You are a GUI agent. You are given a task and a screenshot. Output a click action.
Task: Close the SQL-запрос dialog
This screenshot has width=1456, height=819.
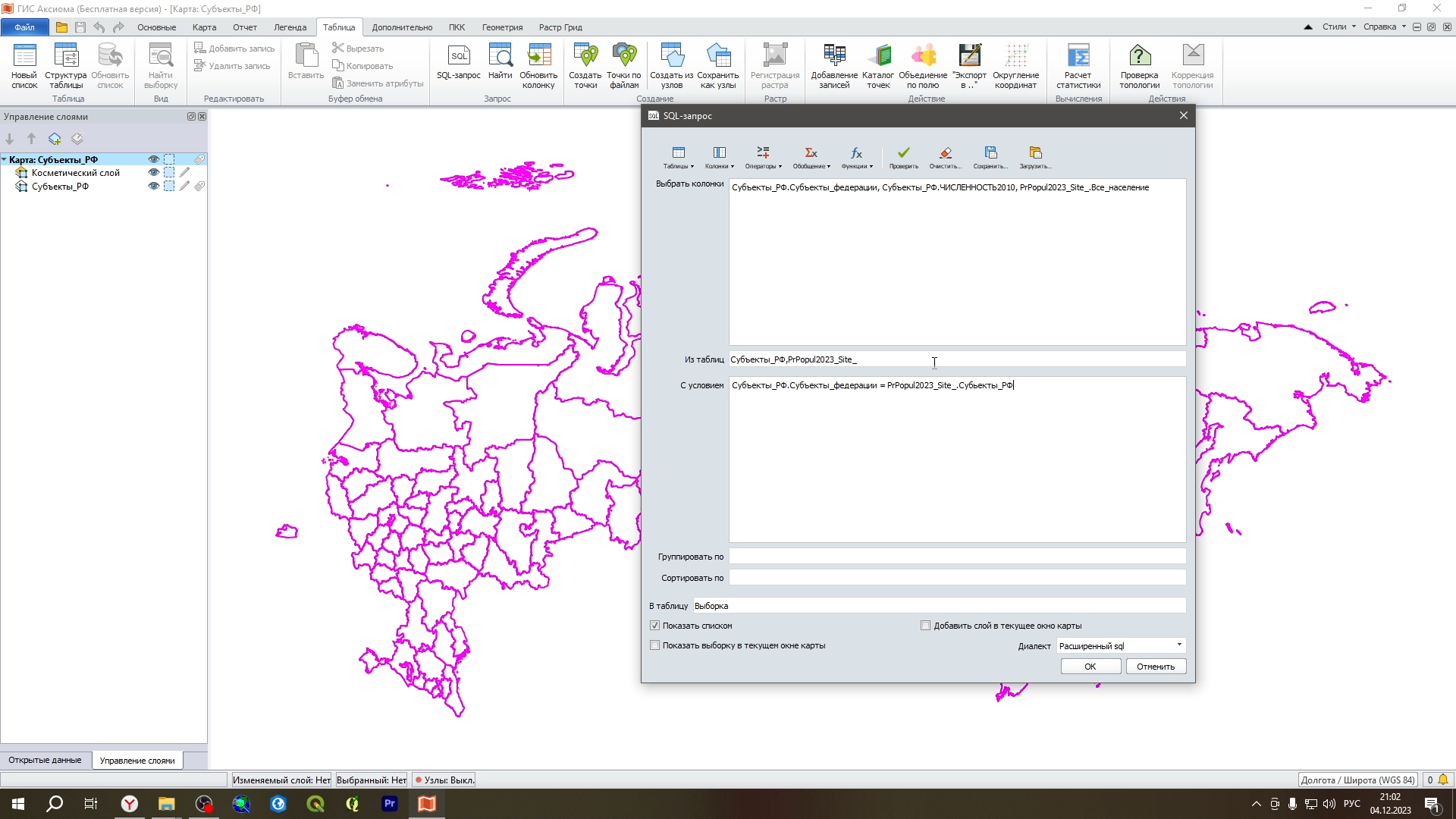pos(1183,115)
